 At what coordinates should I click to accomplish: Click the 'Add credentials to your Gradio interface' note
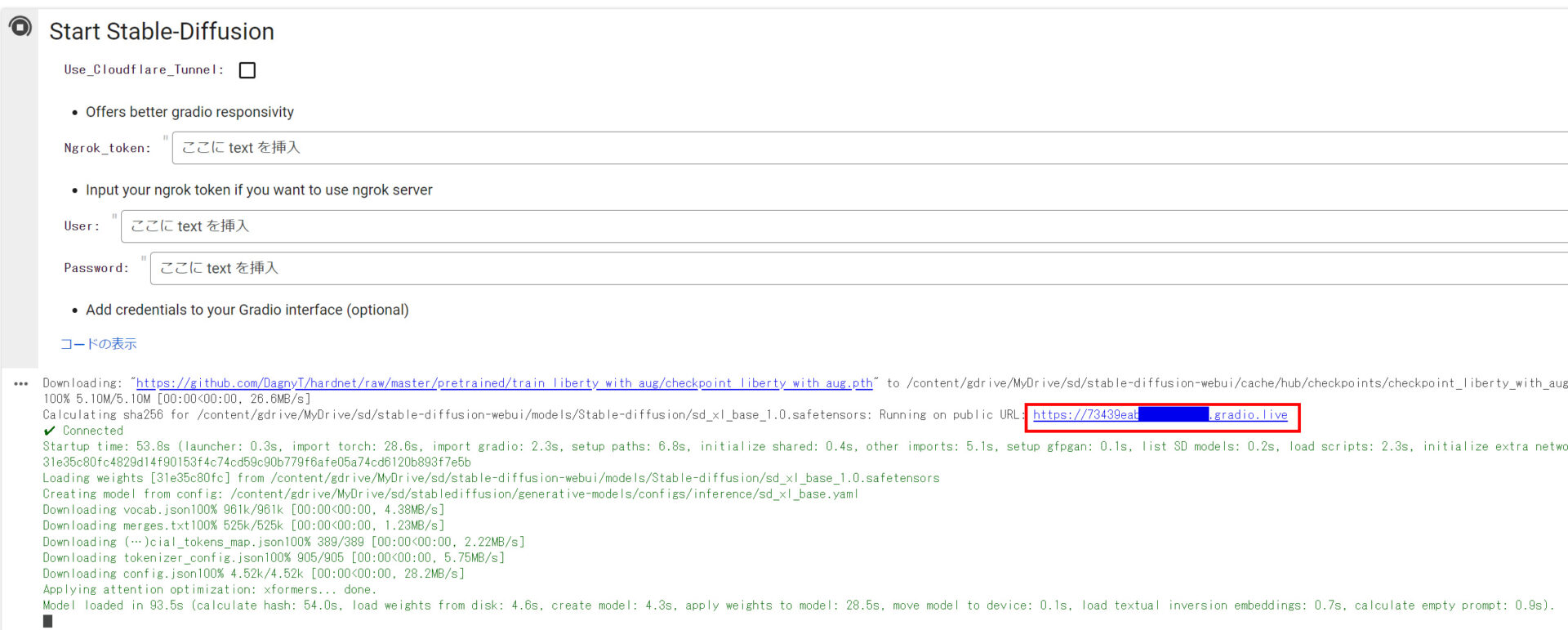[x=247, y=310]
